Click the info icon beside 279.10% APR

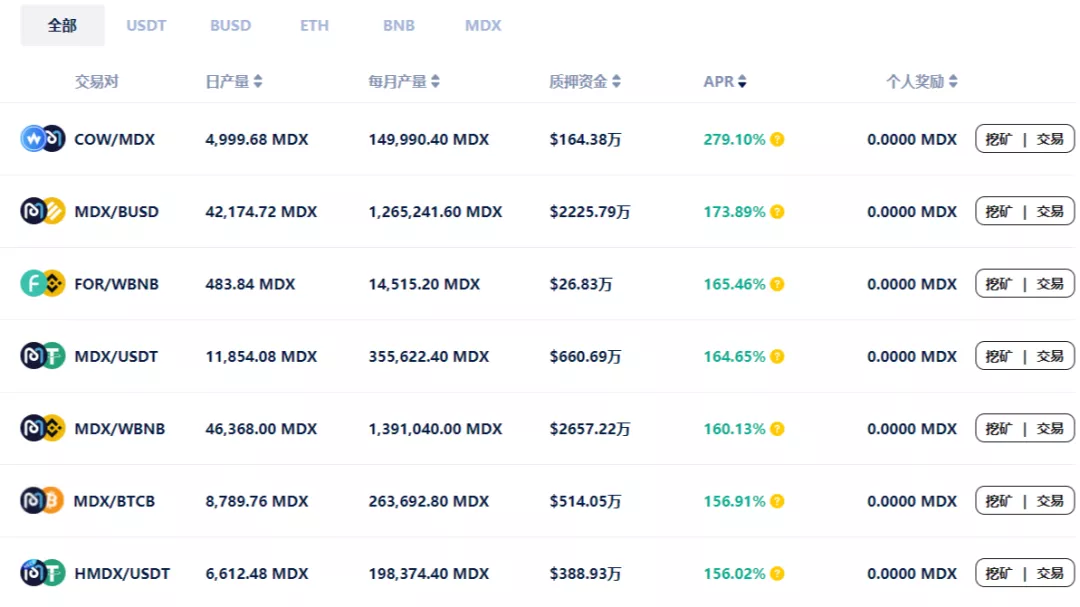pos(777,140)
